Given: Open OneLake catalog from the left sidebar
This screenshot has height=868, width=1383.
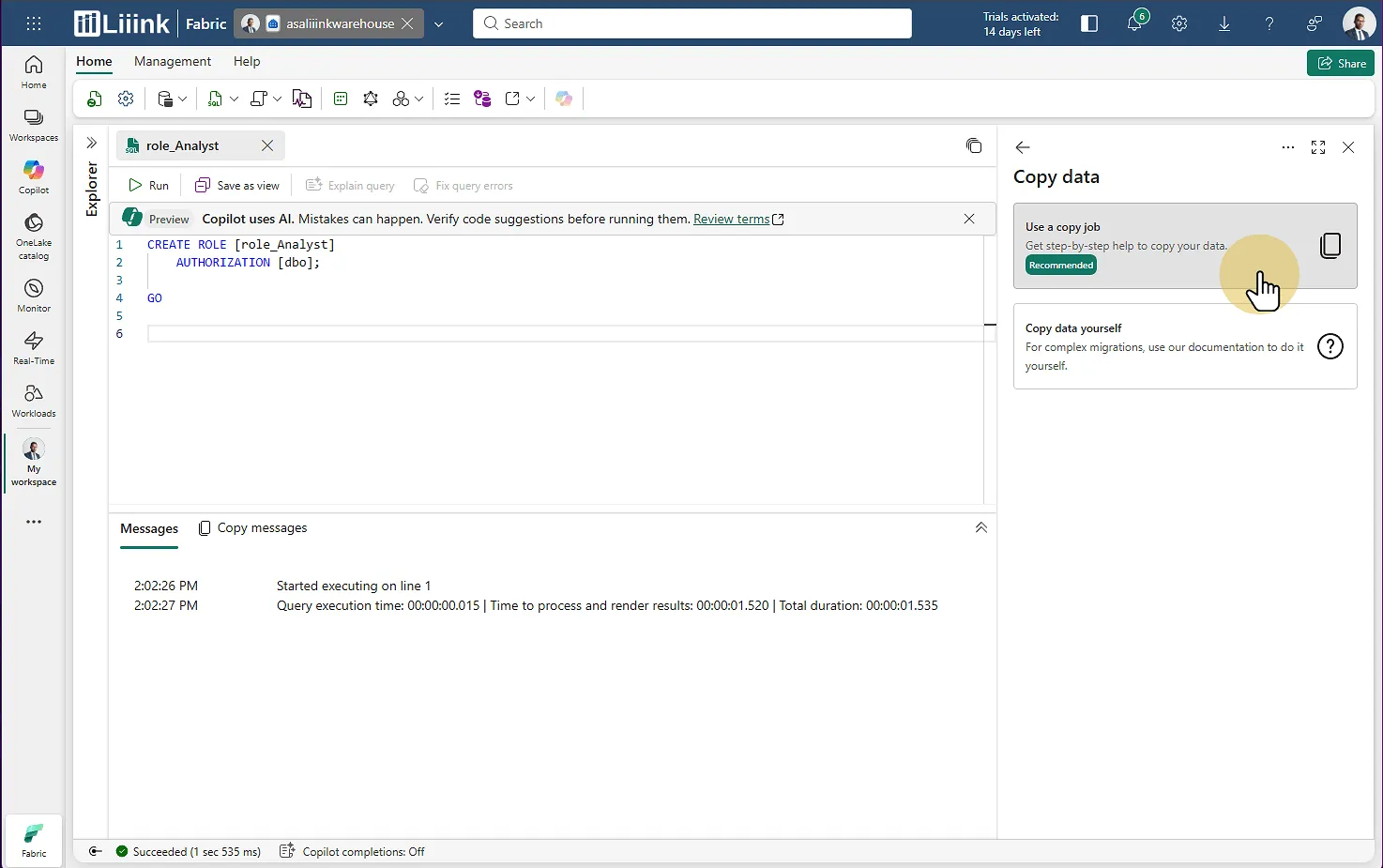Looking at the screenshot, I should point(34,235).
